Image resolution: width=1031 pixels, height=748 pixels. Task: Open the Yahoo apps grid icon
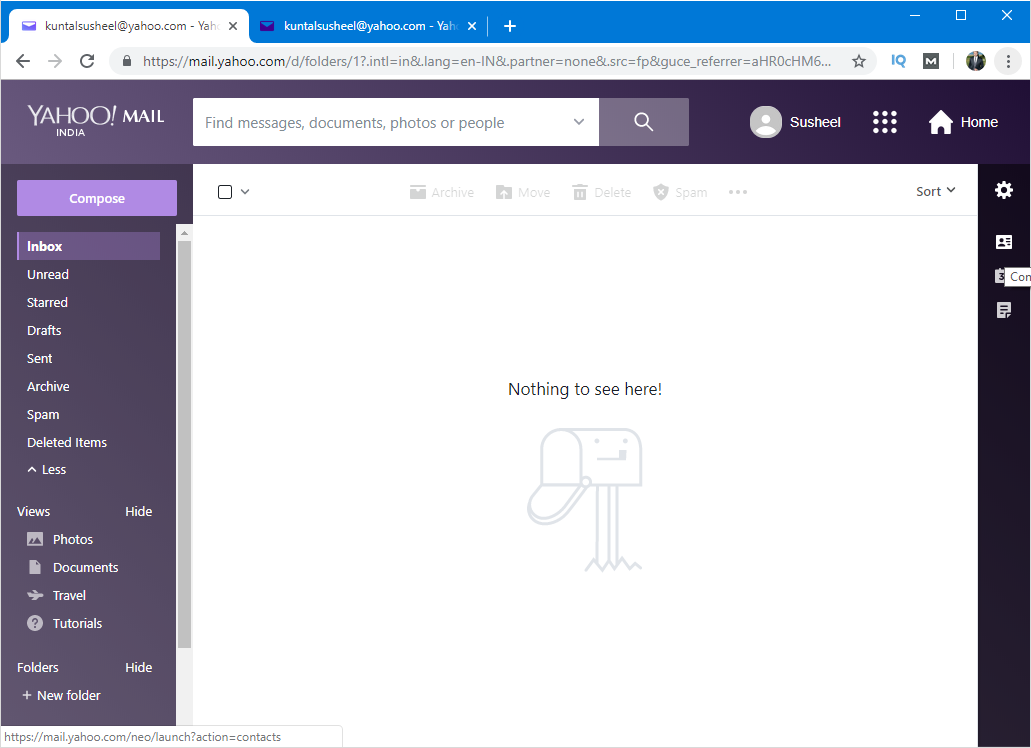[x=884, y=122]
